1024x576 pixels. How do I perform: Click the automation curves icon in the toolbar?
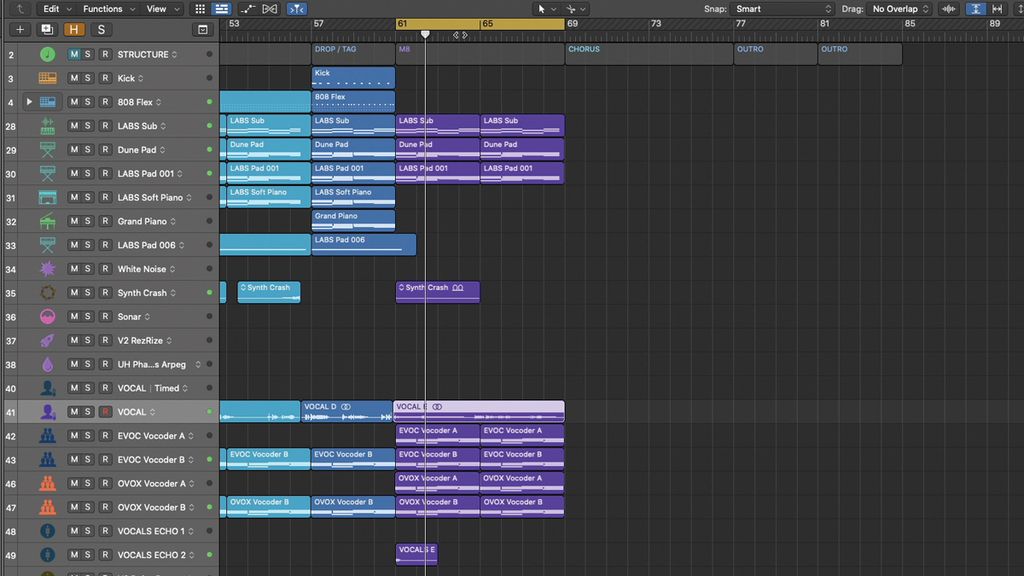point(248,8)
